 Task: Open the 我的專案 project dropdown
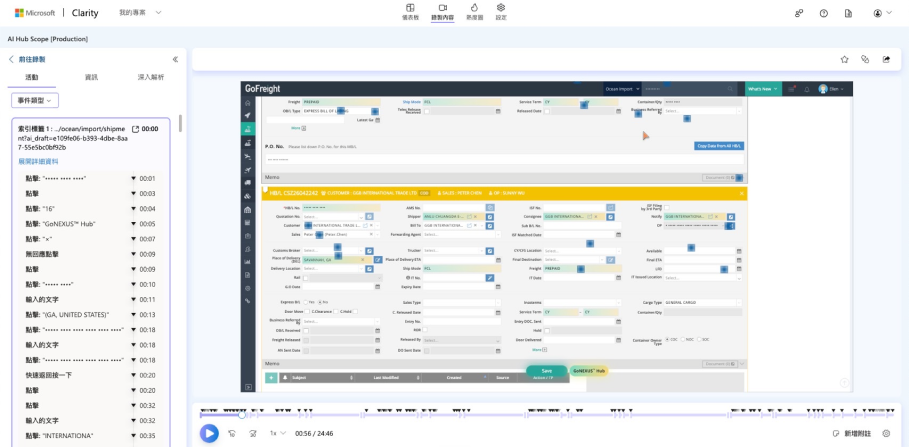tap(140, 12)
